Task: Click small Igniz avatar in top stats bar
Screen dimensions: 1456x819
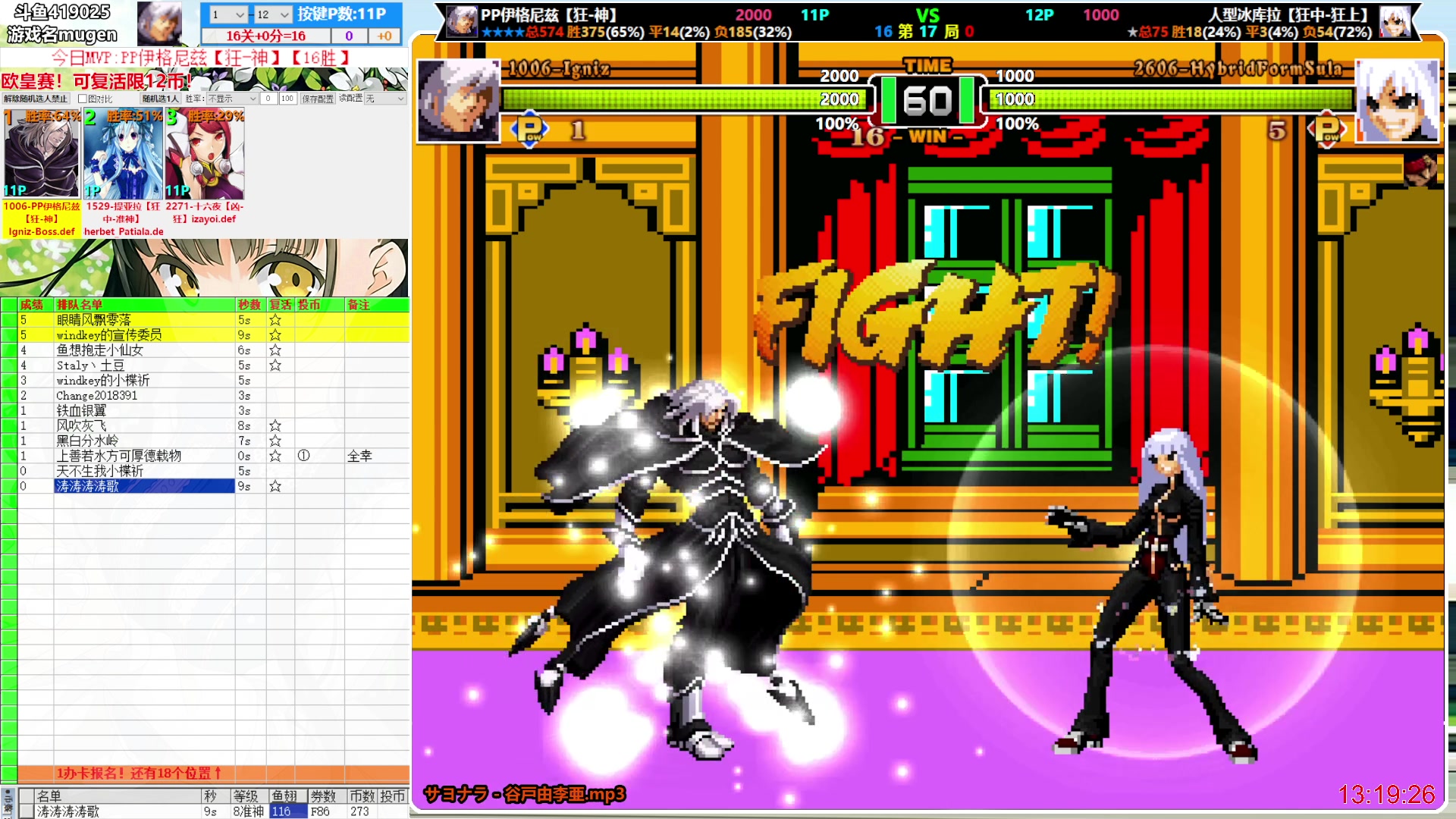Action: click(x=461, y=21)
